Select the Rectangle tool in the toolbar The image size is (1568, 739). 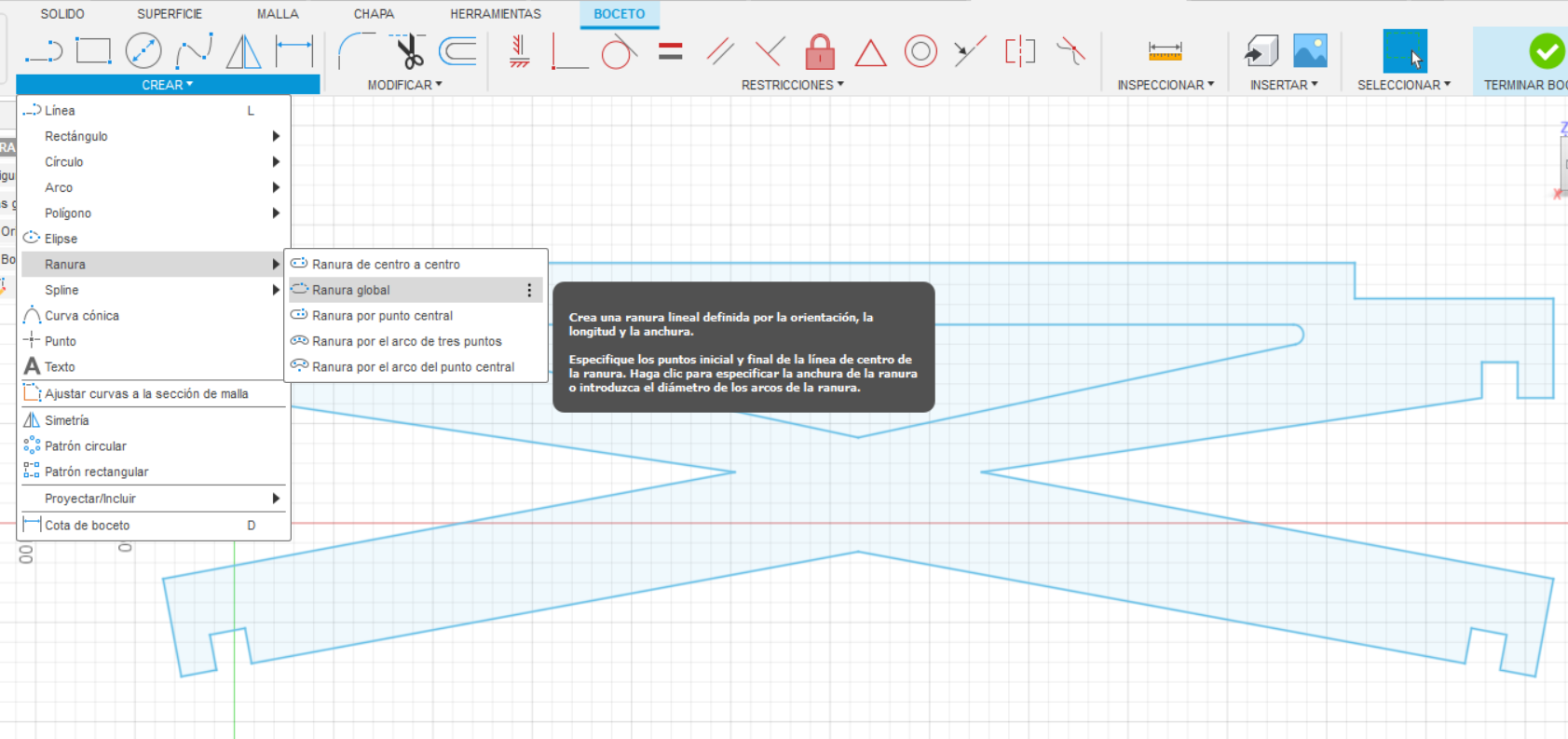coord(93,51)
